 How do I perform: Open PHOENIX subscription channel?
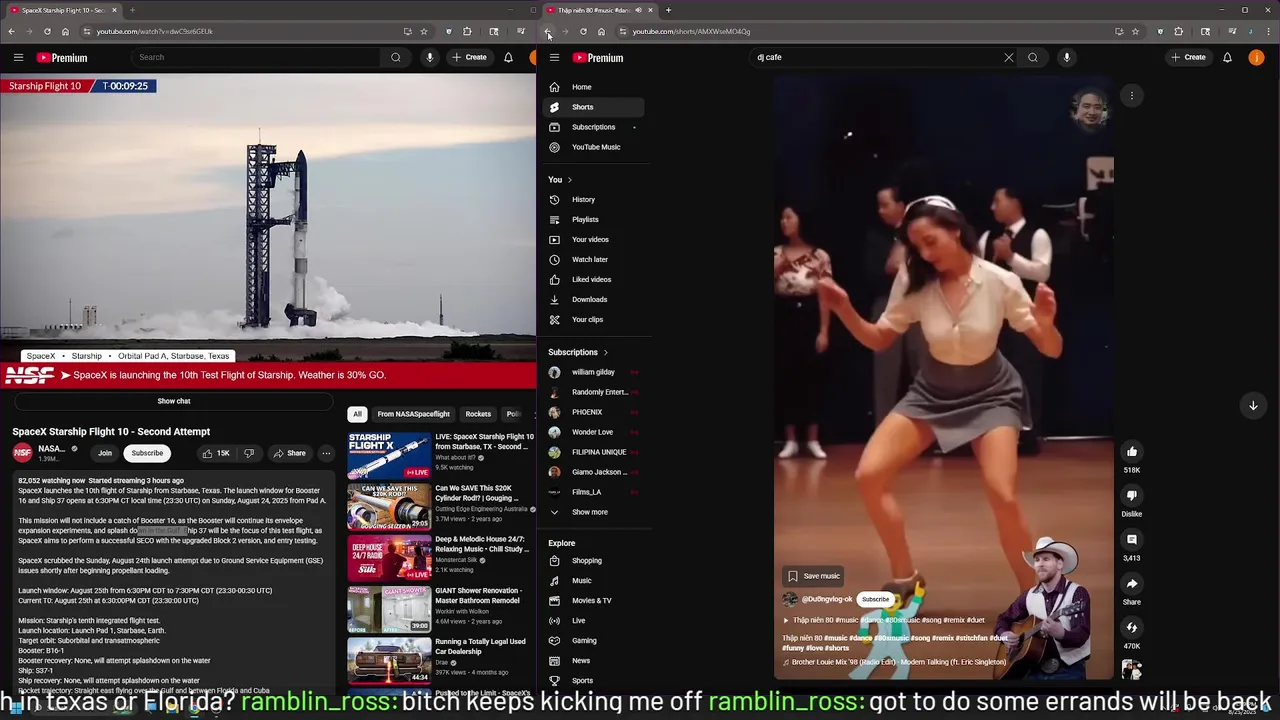(x=596, y=412)
